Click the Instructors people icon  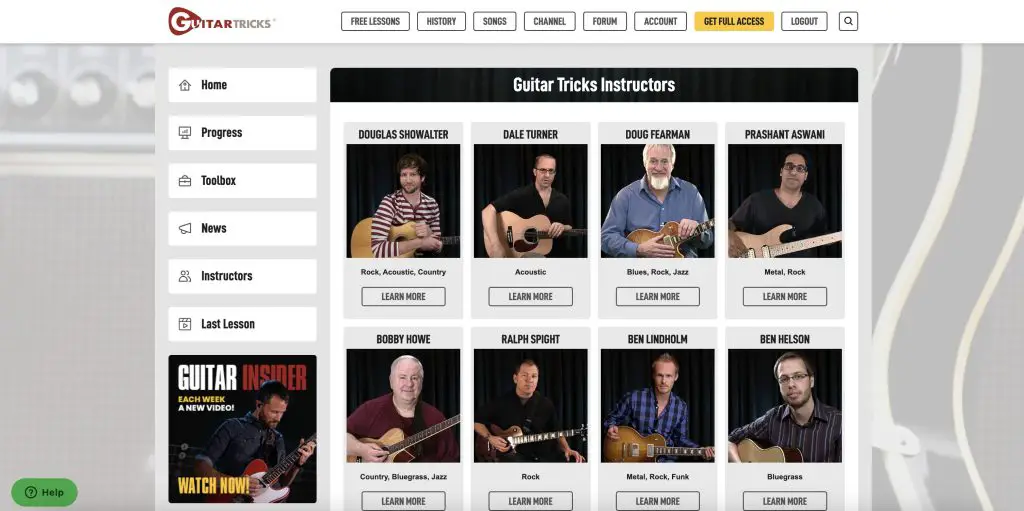(185, 276)
